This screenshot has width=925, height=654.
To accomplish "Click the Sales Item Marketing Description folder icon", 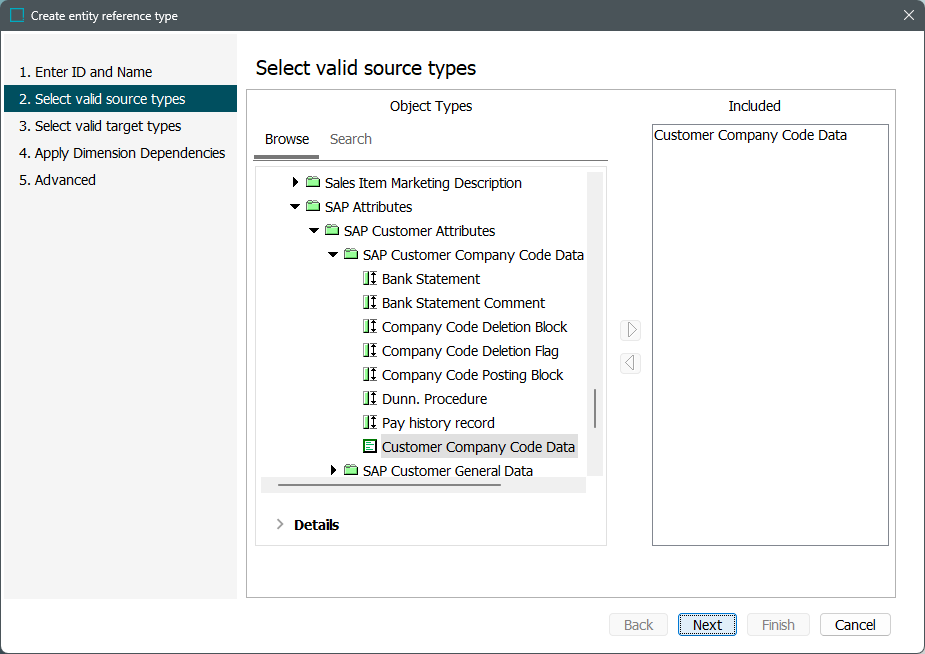I will pos(313,182).
